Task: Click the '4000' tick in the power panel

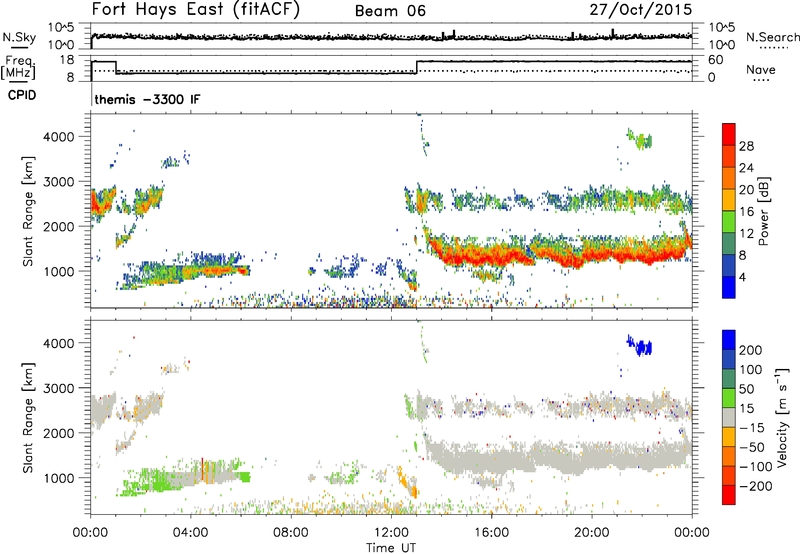Action: (x=59, y=137)
